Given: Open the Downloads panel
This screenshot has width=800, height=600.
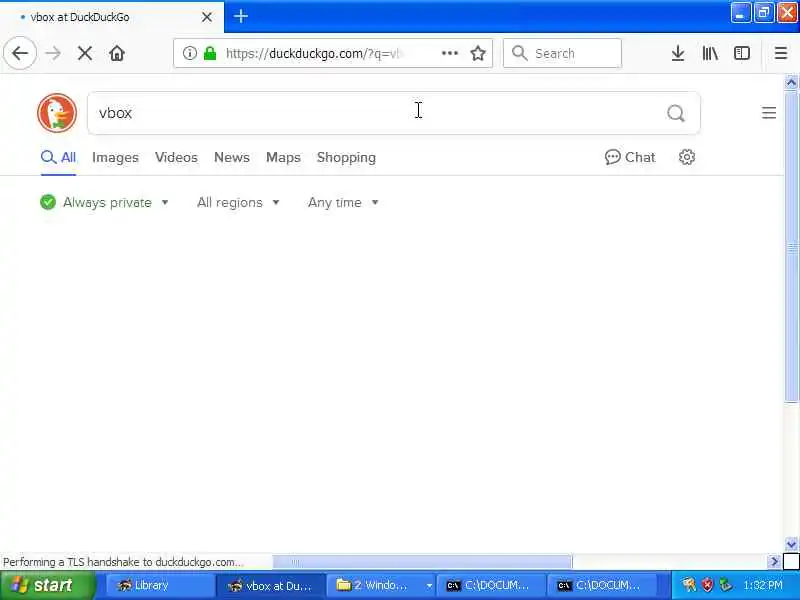Looking at the screenshot, I should (678, 53).
